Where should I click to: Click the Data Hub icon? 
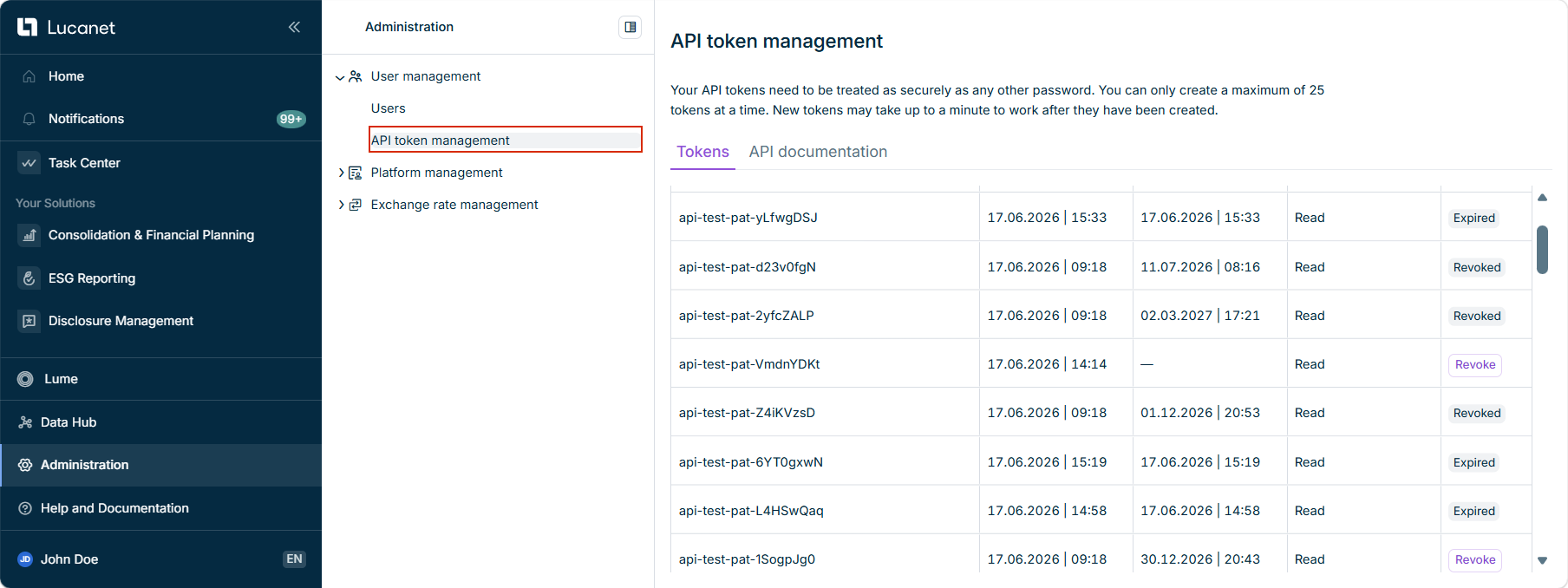tap(25, 422)
